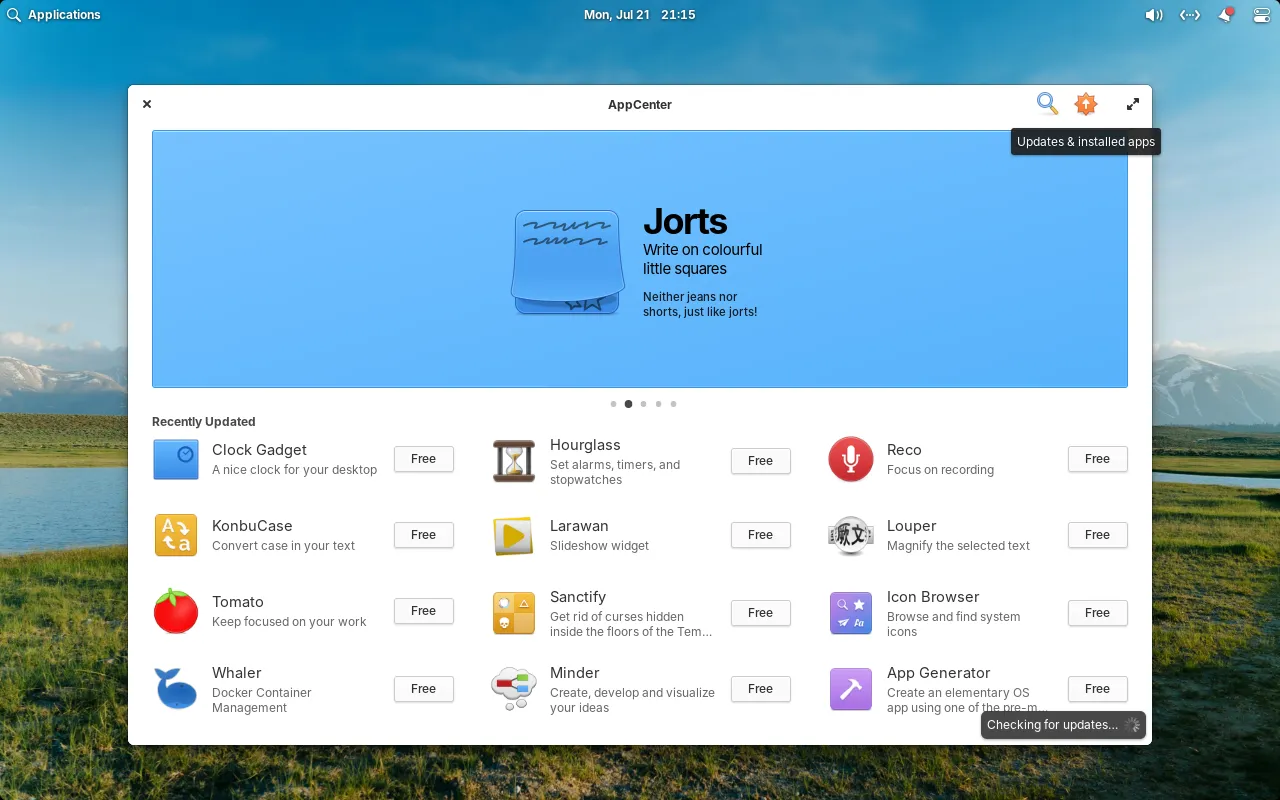Image resolution: width=1280 pixels, height=800 pixels.
Task: Jump to the last banner page dot
Action: (x=673, y=404)
